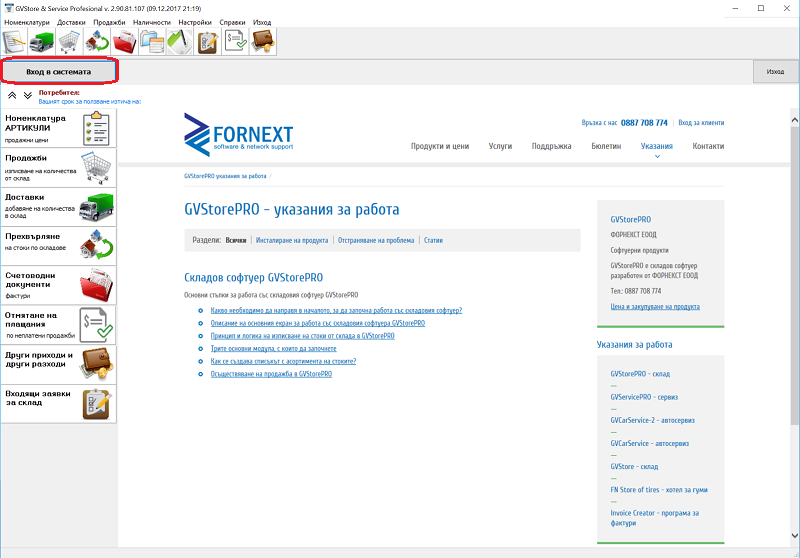Open Поддръжка navigation link
This screenshot has width=800, height=558.
(x=552, y=146)
